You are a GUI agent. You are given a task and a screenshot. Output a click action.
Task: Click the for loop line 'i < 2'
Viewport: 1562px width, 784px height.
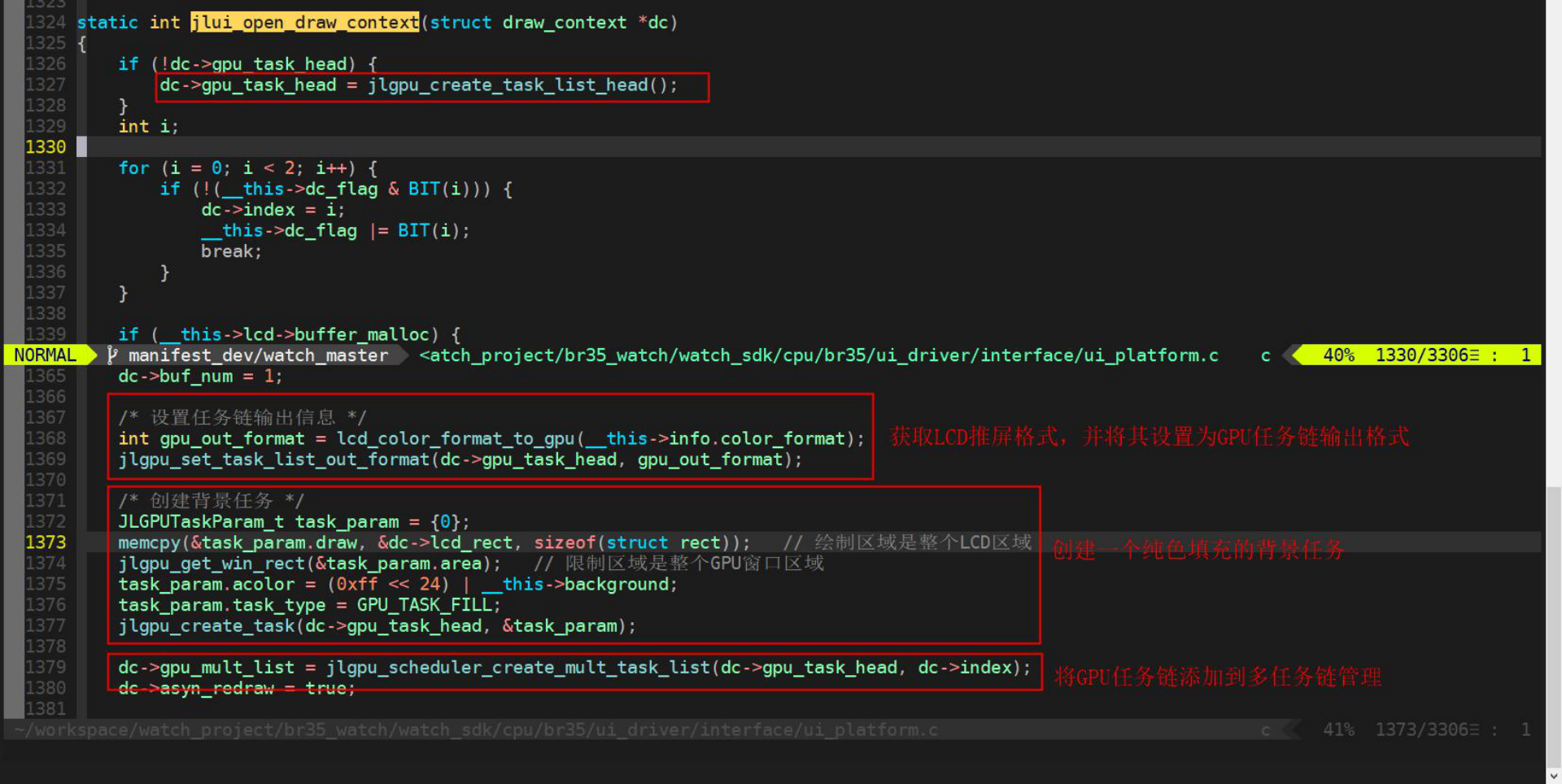point(247,168)
